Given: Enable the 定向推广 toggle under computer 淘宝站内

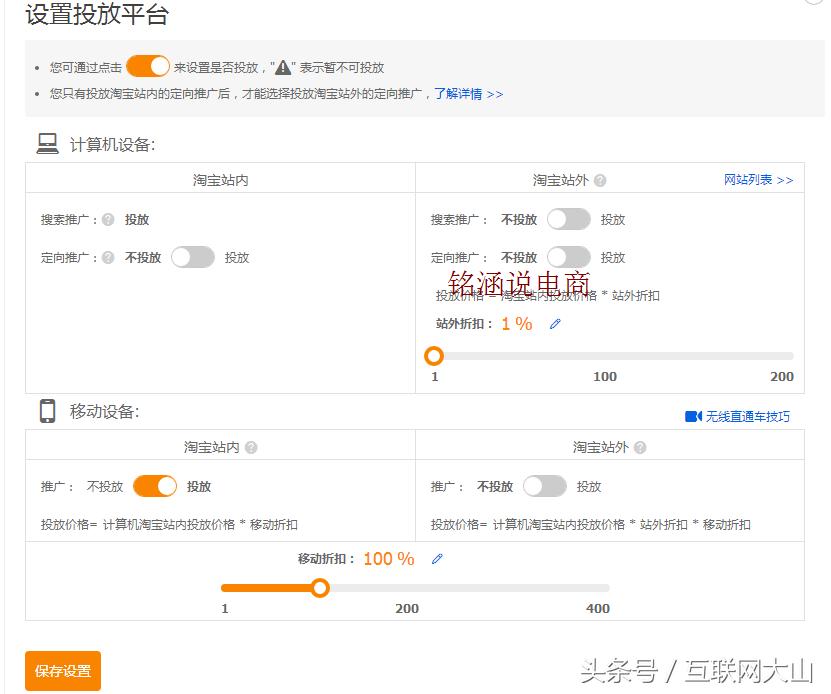Looking at the screenshot, I should [x=193, y=257].
